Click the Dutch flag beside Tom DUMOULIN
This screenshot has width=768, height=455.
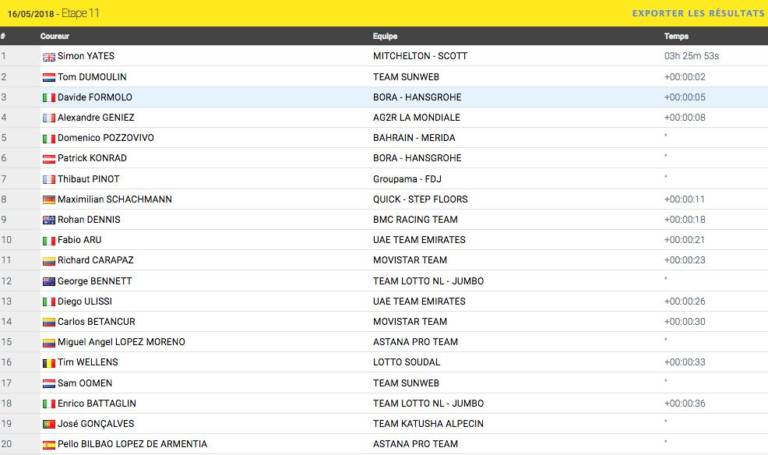49,78
